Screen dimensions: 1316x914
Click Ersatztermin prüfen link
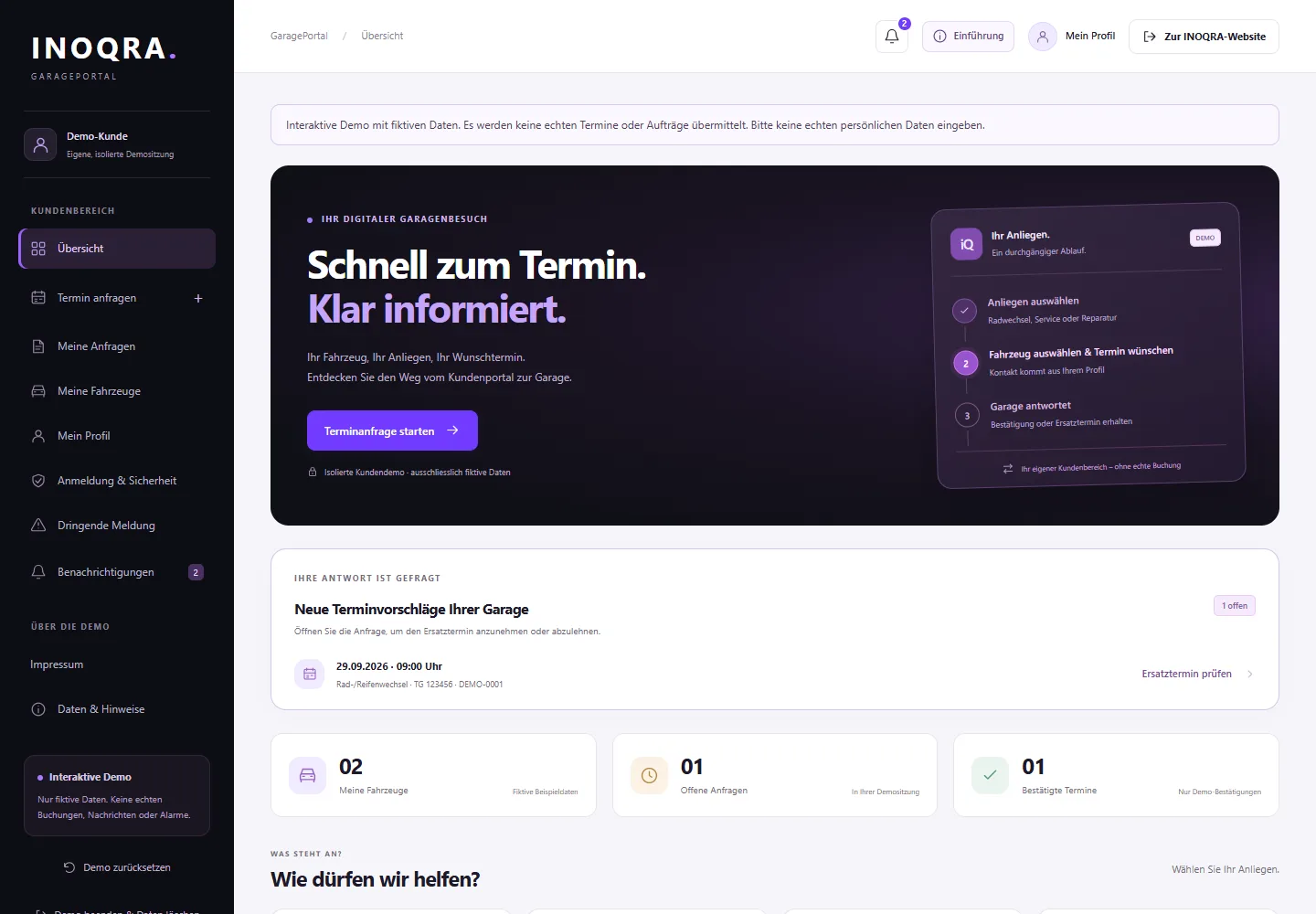(1186, 674)
